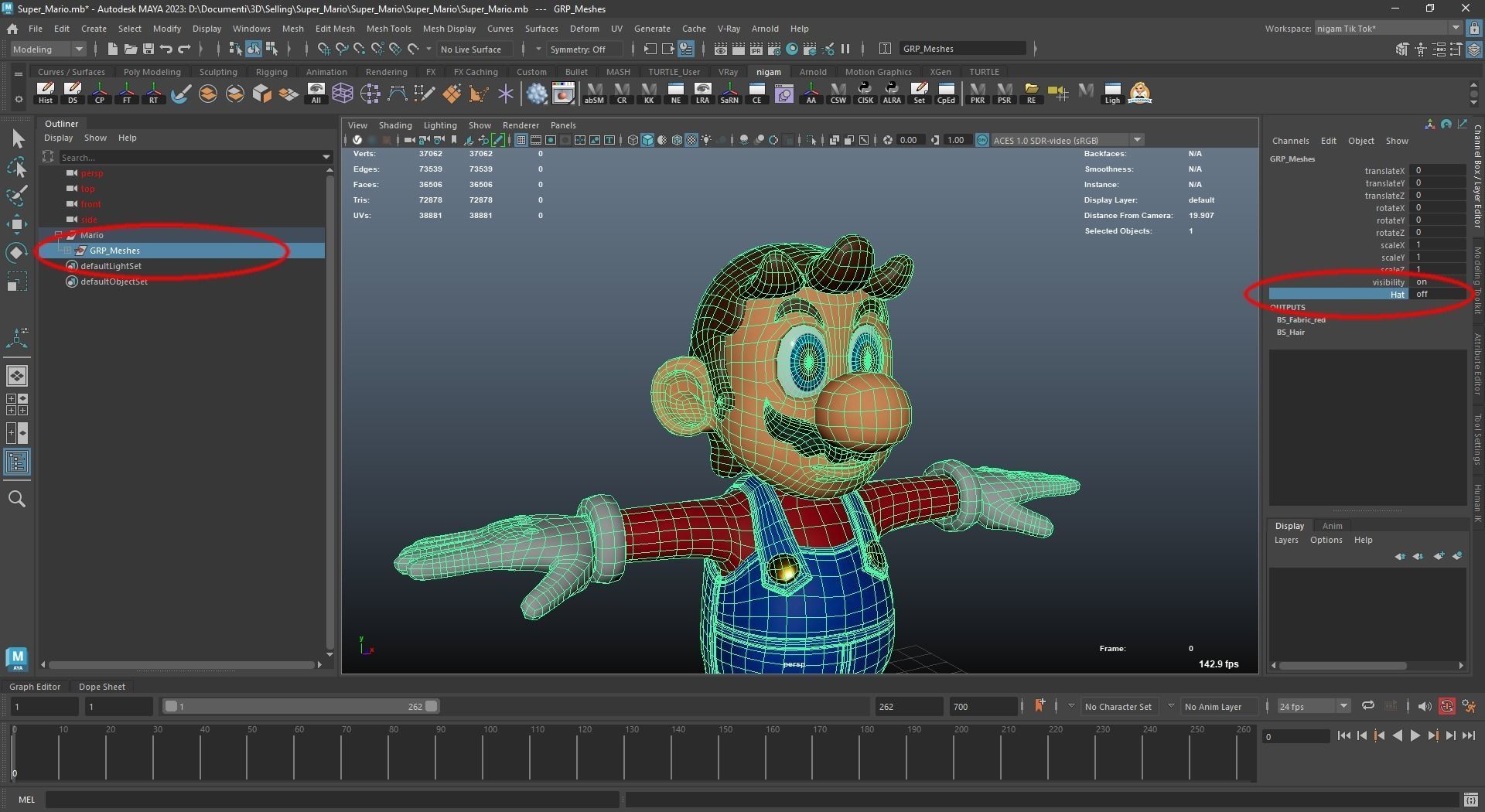Select the Move tool in the toolbox
Screen dimensions: 1485x812
coord(17,224)
